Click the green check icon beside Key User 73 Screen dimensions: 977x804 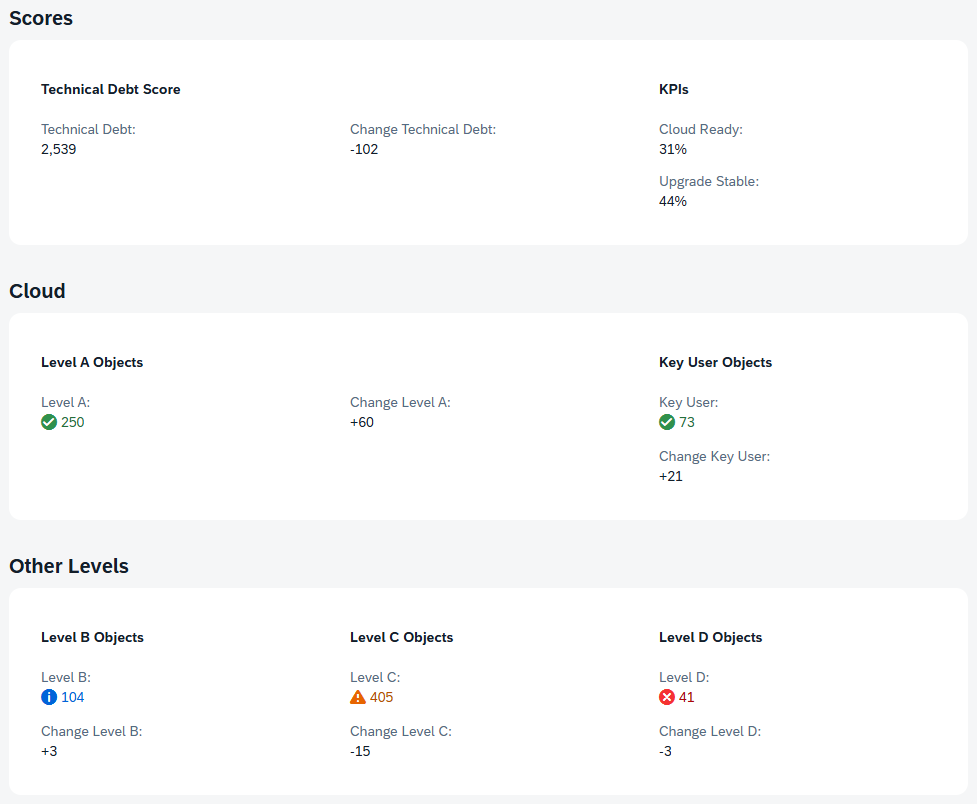pyautogui.click(x=667, y=423)
